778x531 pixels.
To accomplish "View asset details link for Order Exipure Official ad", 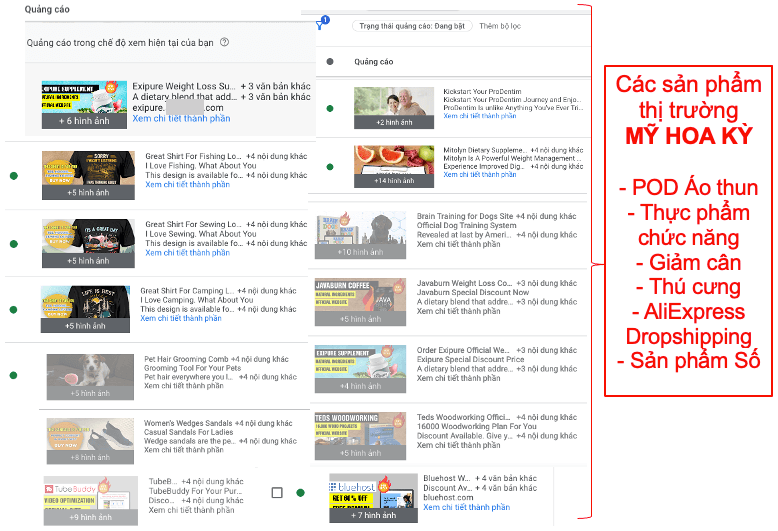I will pos(458,378).
